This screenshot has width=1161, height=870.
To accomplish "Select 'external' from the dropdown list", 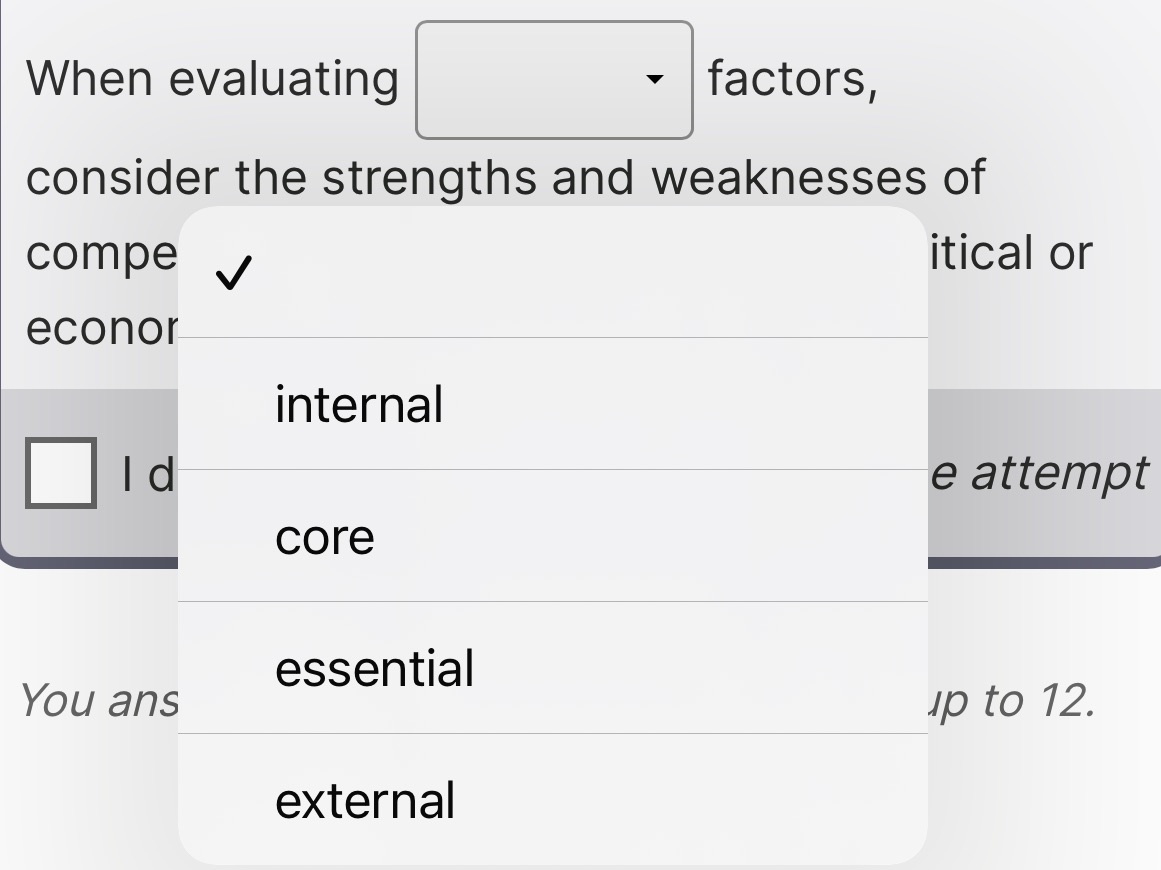I will click(x=364, y=800).
